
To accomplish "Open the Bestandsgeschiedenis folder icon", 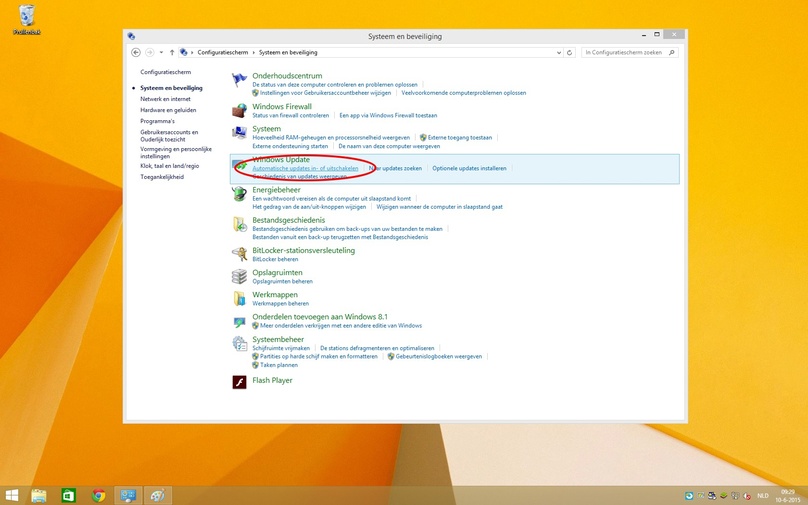I will (x=239, y=224).
